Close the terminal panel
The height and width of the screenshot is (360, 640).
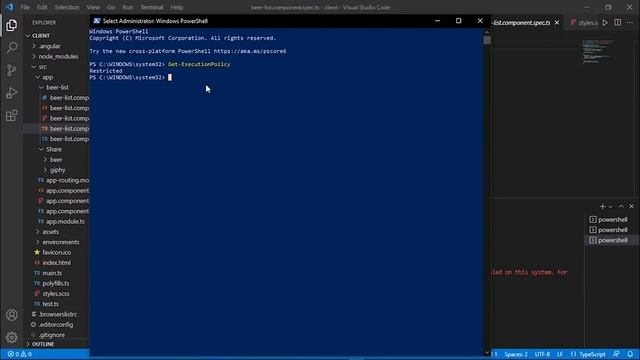(x=631, y=207)
